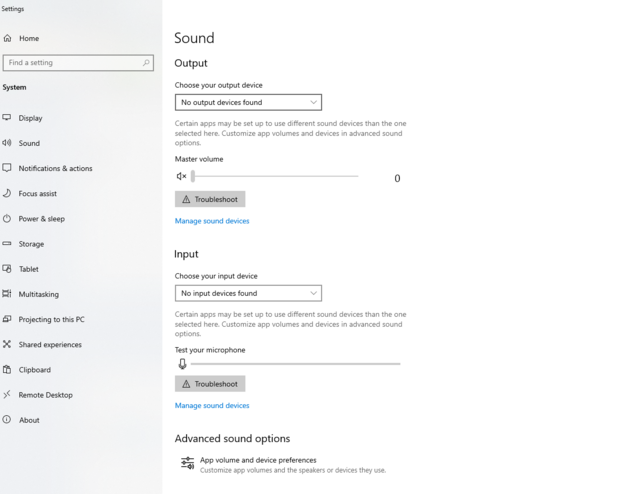Click the muted speaker icon beside volume
The height and width of the screenshot is (494, 640).
(181, 177)
